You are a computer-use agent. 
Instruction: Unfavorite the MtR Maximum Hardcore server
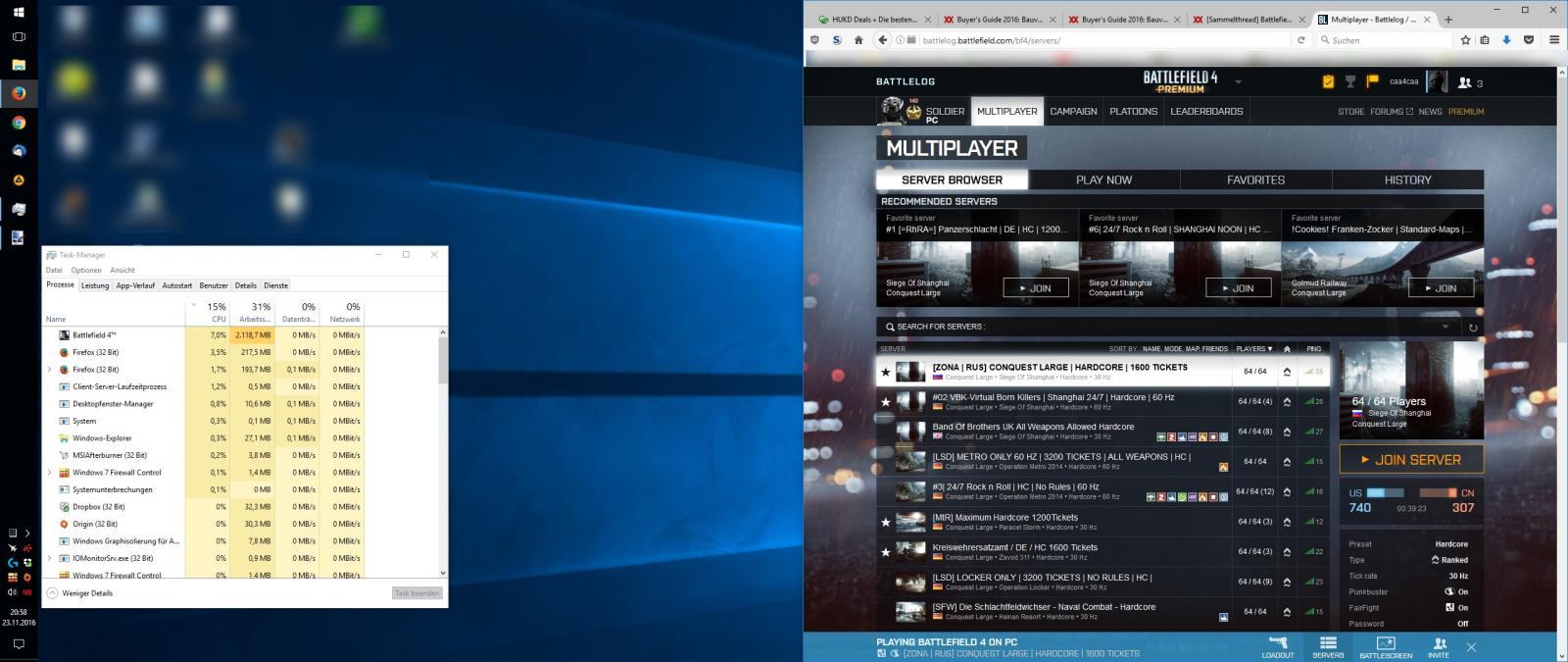[x=886, y=522]
